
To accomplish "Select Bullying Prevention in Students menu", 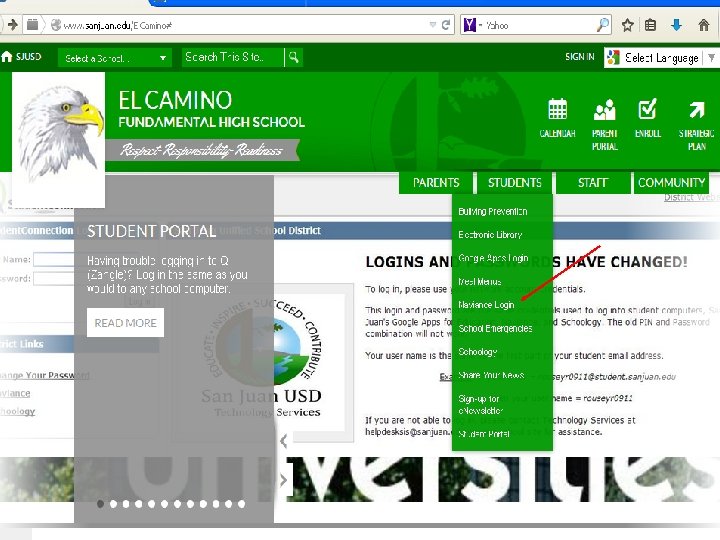I will pos(493,212).
